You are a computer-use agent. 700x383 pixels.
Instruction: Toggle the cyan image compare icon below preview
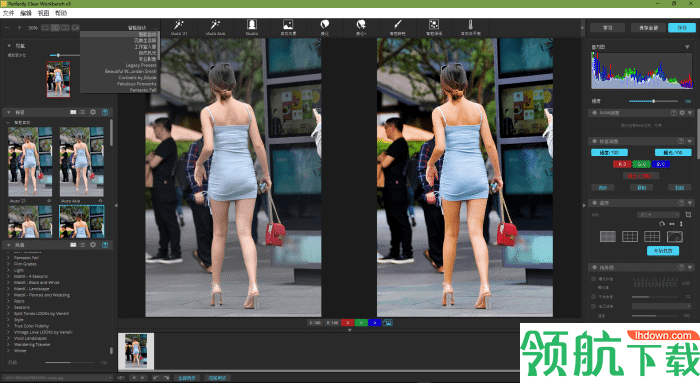(x=388, y=322)
